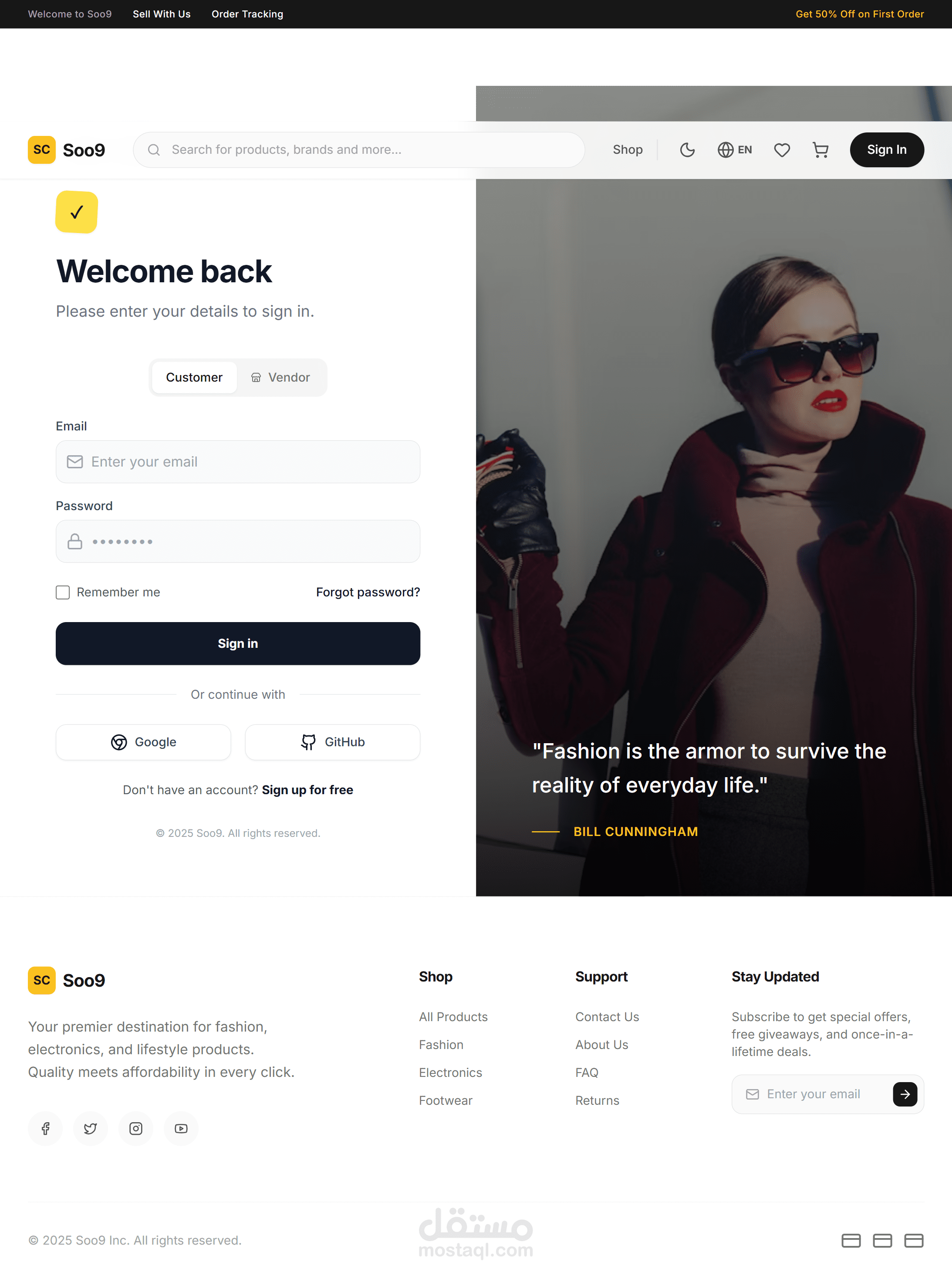Switch to the Vendor tab
952x1286 pixels.
click(x=280, y=378)
